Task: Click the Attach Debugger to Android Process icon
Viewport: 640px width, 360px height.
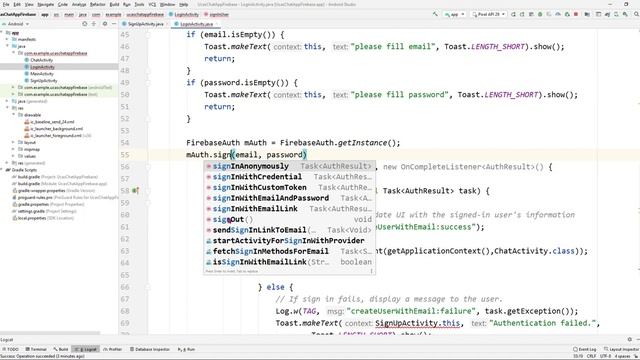Action: point(567,14)
